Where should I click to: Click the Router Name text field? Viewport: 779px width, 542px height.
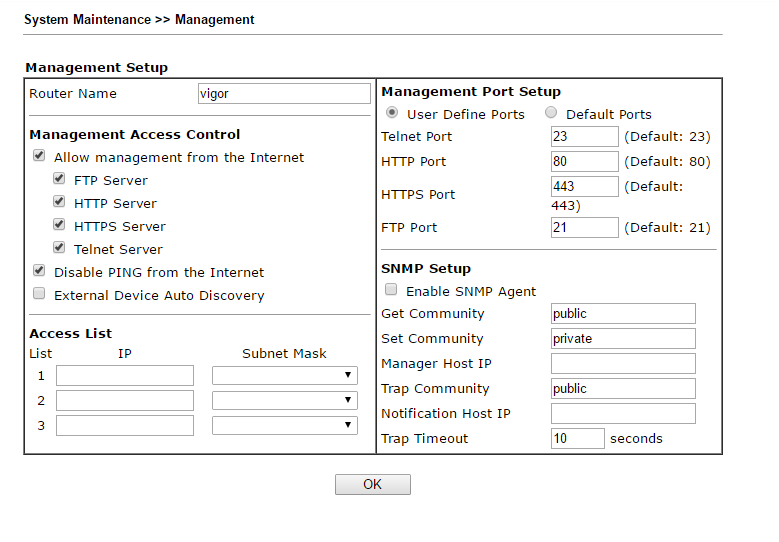click(284, 93)
